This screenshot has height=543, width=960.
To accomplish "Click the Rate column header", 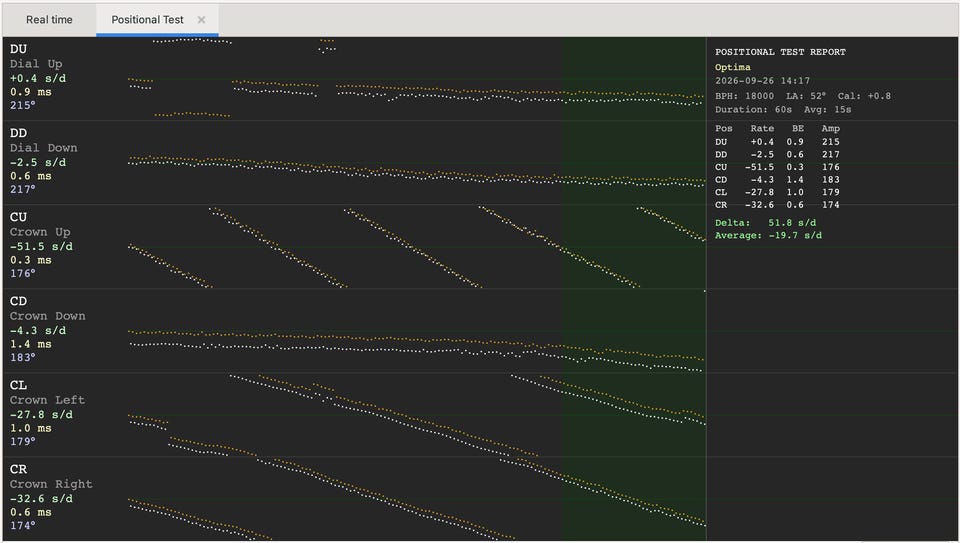I will (x=762, y=129).
